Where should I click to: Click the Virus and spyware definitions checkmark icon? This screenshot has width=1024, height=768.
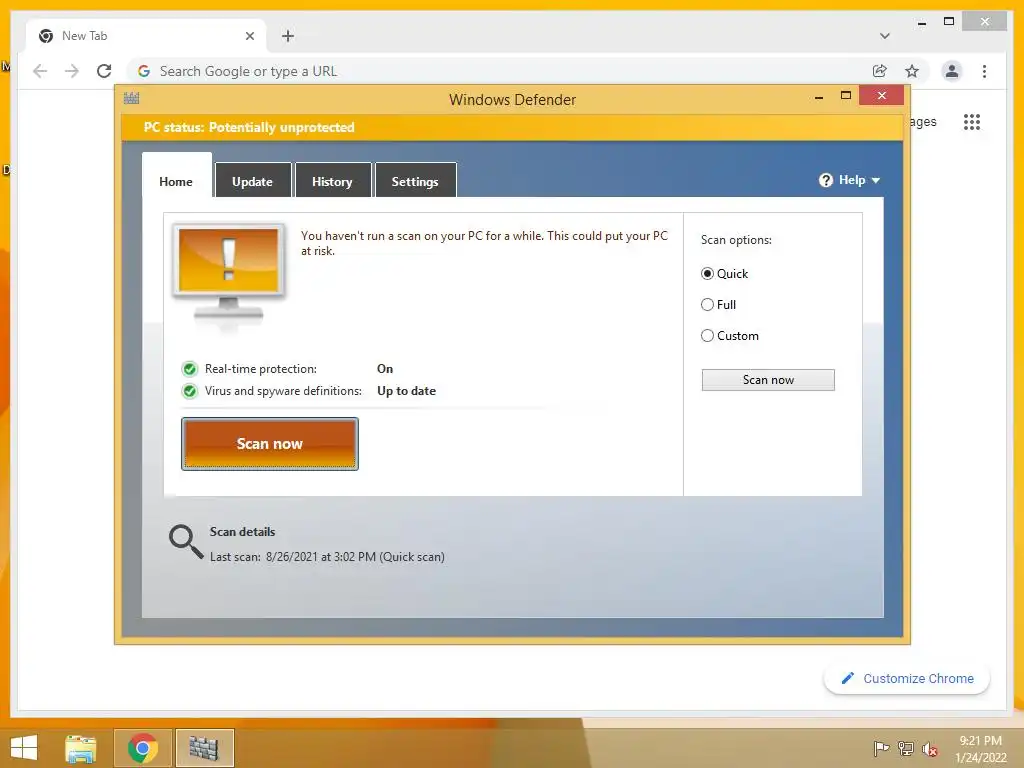[189, 391]
